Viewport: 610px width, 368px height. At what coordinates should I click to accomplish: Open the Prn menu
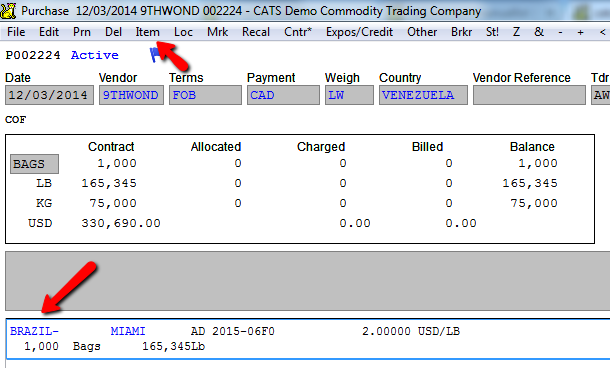(82, 32)
